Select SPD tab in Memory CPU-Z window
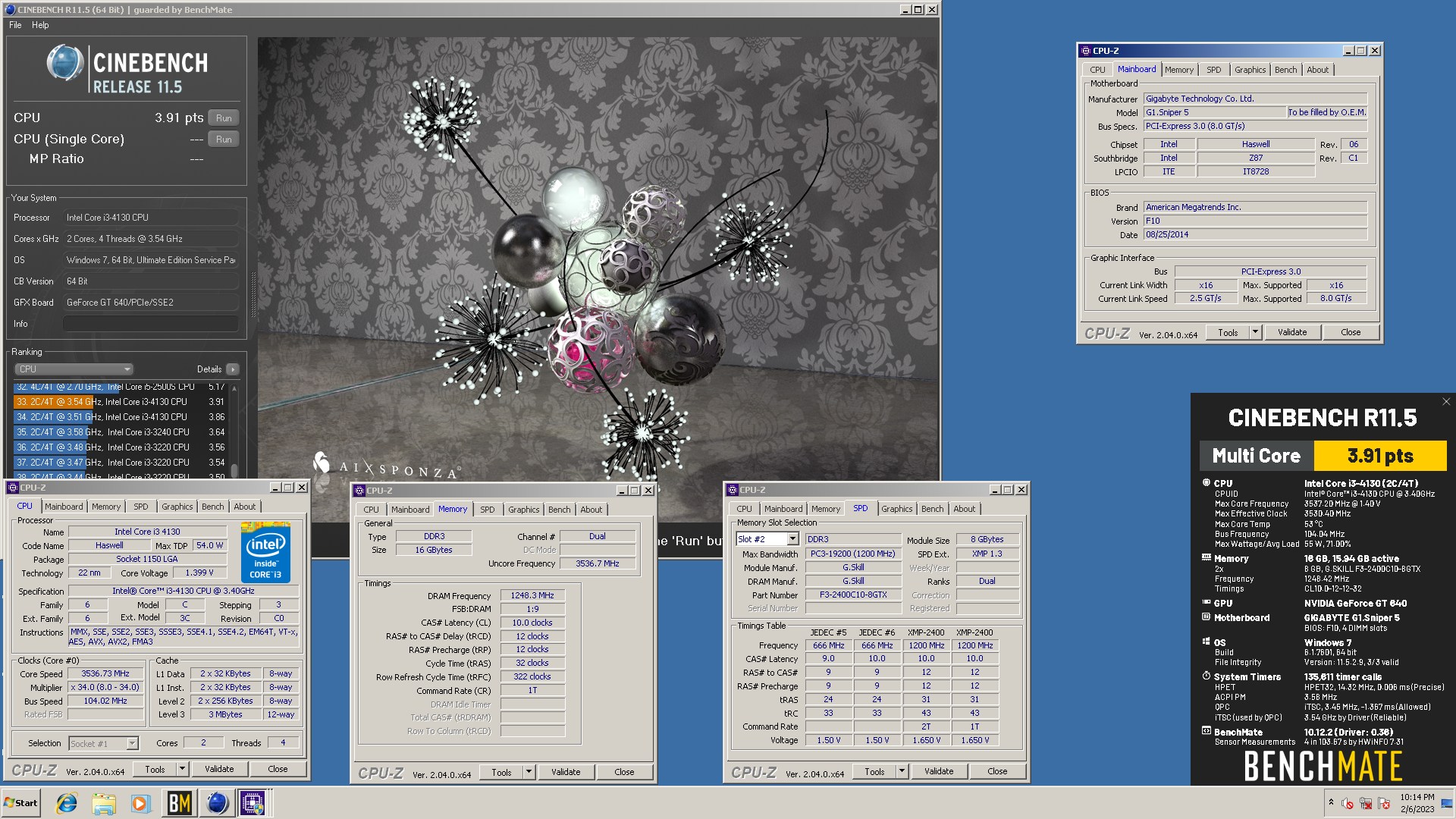This screenshot has width=1456, height=819. click(x=487, y=510)
